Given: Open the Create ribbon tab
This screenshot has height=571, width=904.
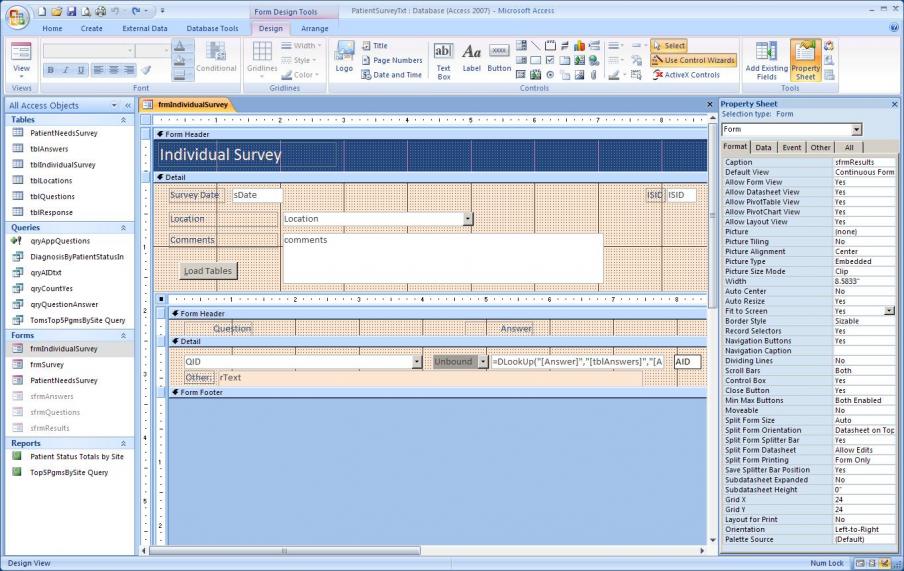Looking at the screenshot, I should (x=91, y=28).
